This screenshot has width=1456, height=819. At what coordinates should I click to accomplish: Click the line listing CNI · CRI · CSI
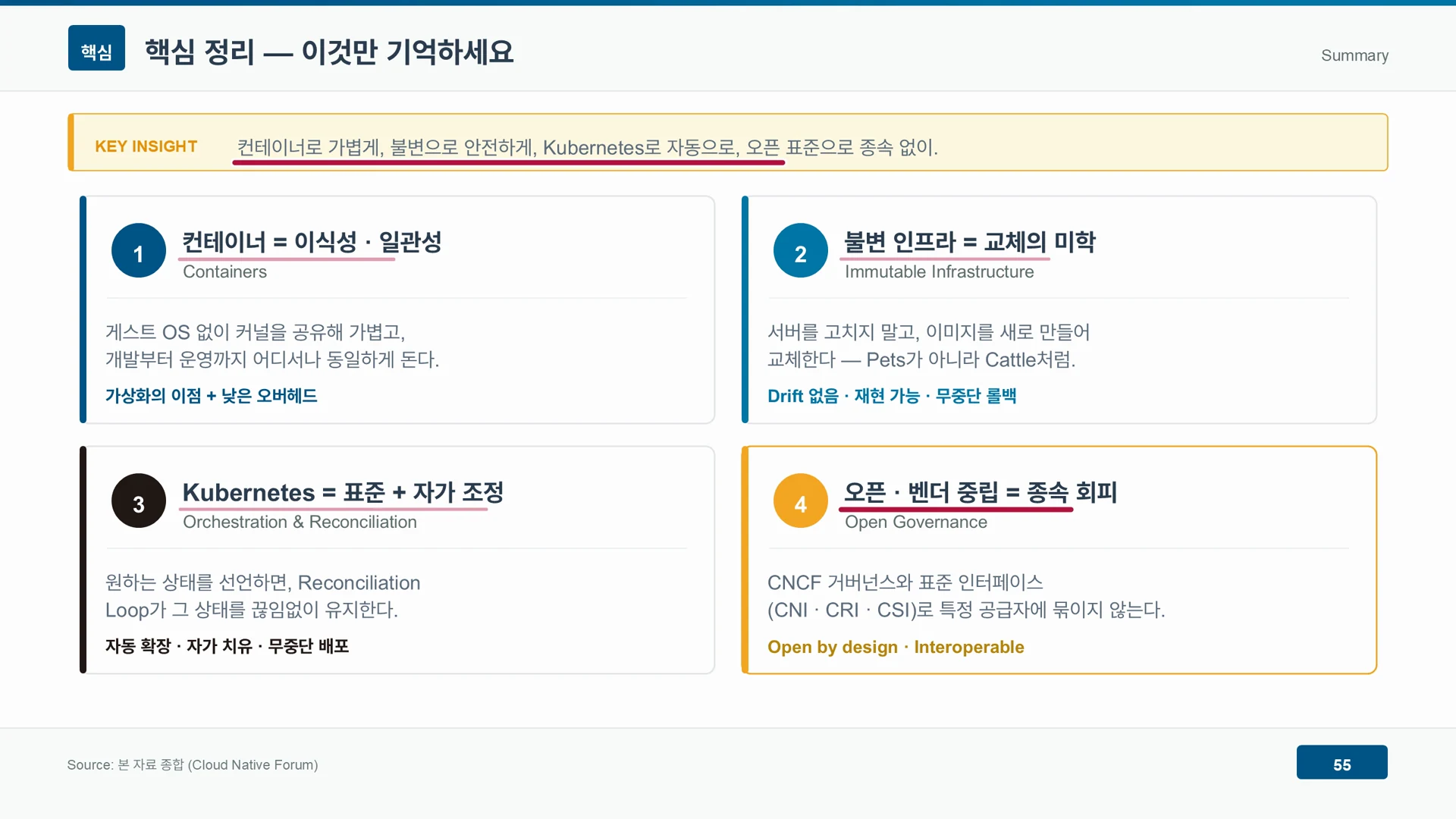966,610
